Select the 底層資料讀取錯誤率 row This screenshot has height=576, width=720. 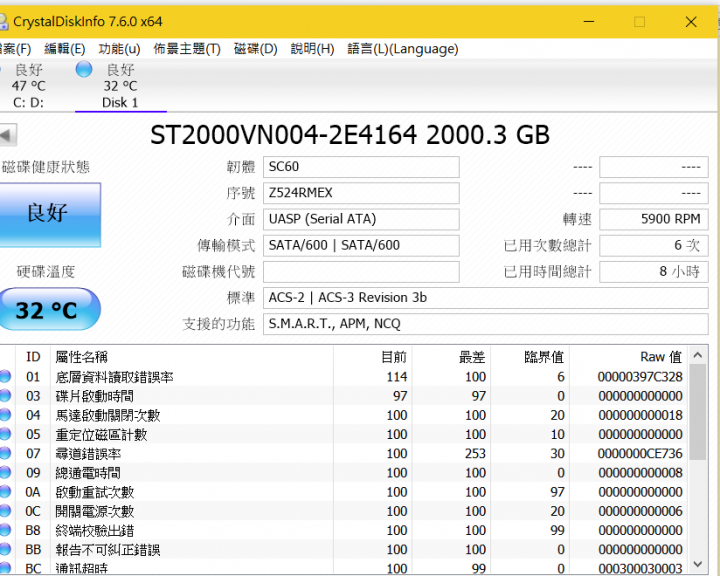pos(343,377)
